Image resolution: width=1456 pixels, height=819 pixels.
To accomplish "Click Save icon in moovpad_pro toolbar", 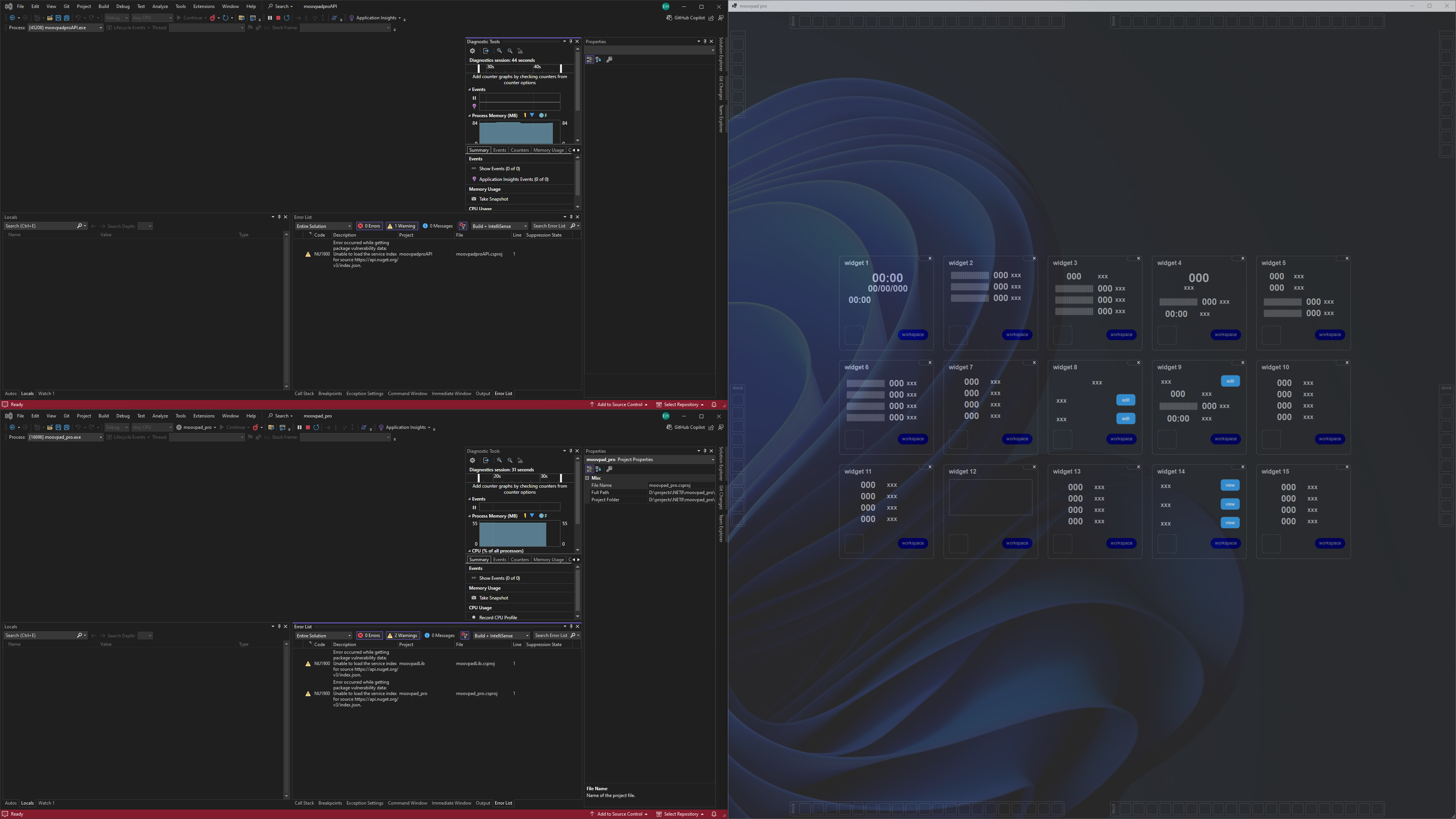I will [x=58, y=427].
